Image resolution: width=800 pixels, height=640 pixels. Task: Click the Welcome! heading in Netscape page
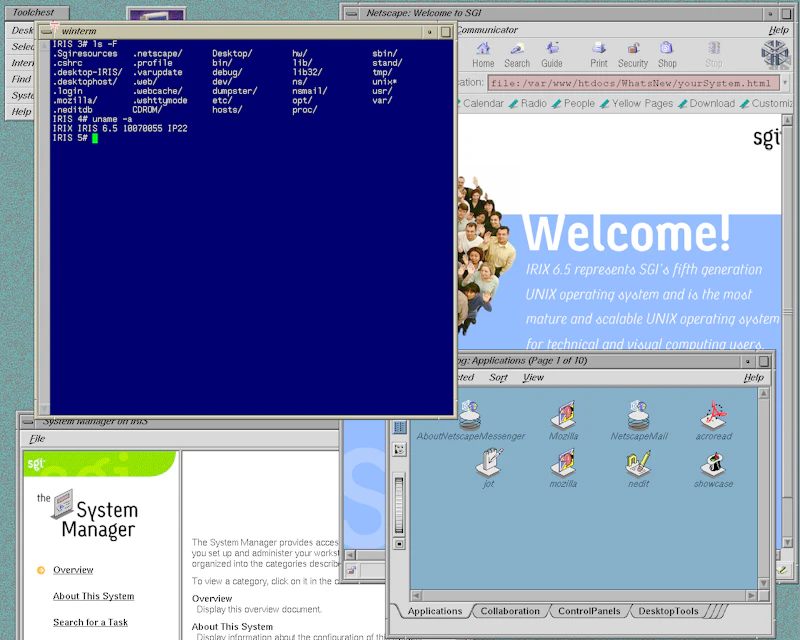627,233
